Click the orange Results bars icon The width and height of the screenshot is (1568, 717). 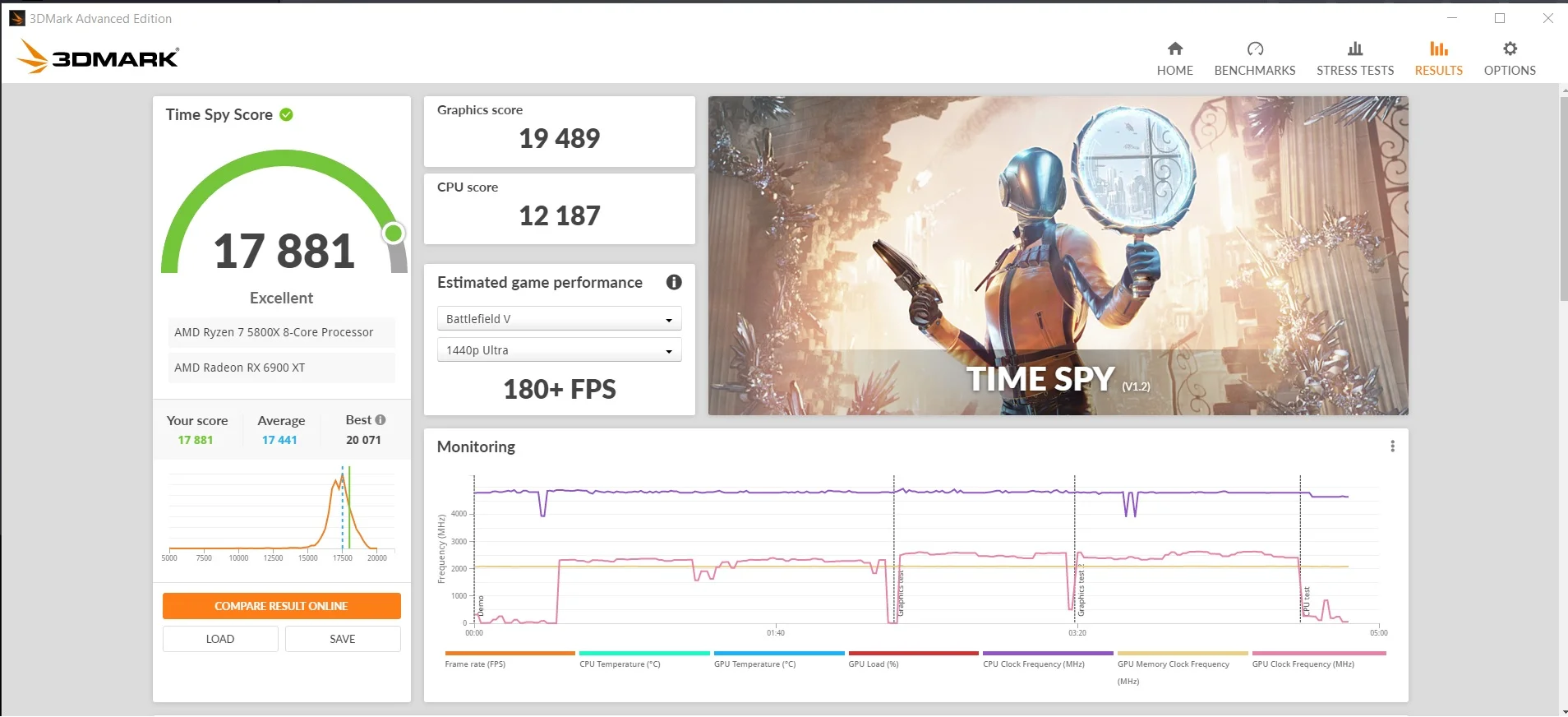click(1438, 49)
